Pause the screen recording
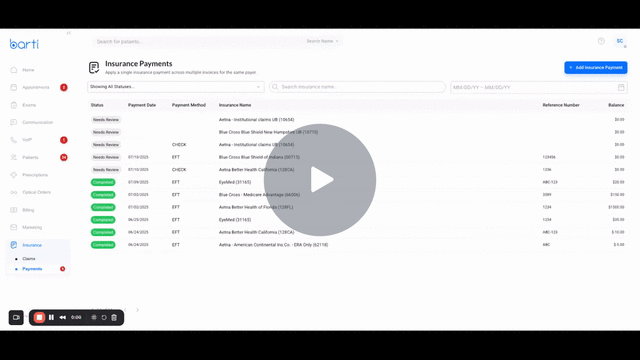Screen dimensions: 640x360 coord(51,318)
